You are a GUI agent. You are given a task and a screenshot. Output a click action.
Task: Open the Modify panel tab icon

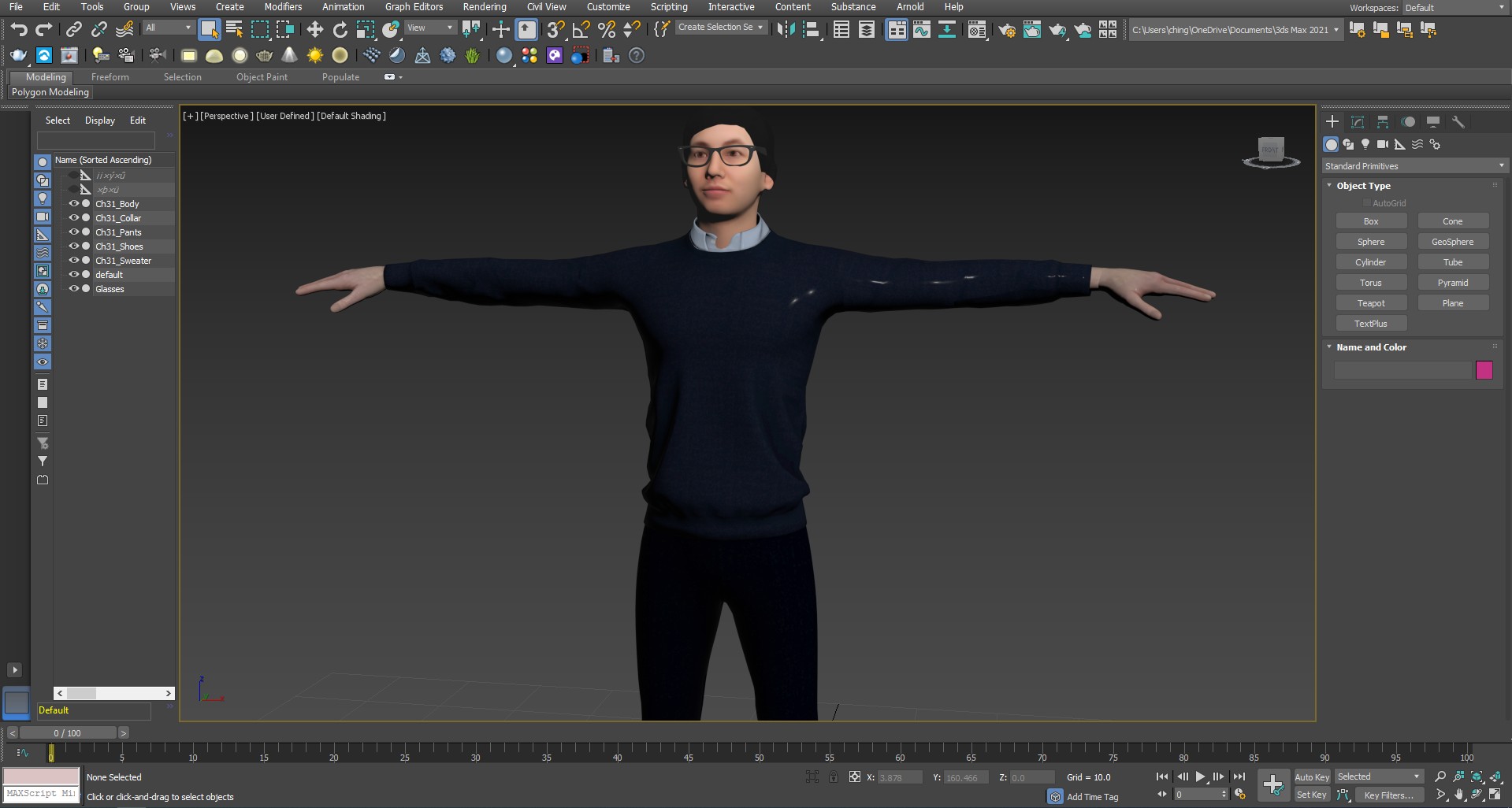(1358, 122)
